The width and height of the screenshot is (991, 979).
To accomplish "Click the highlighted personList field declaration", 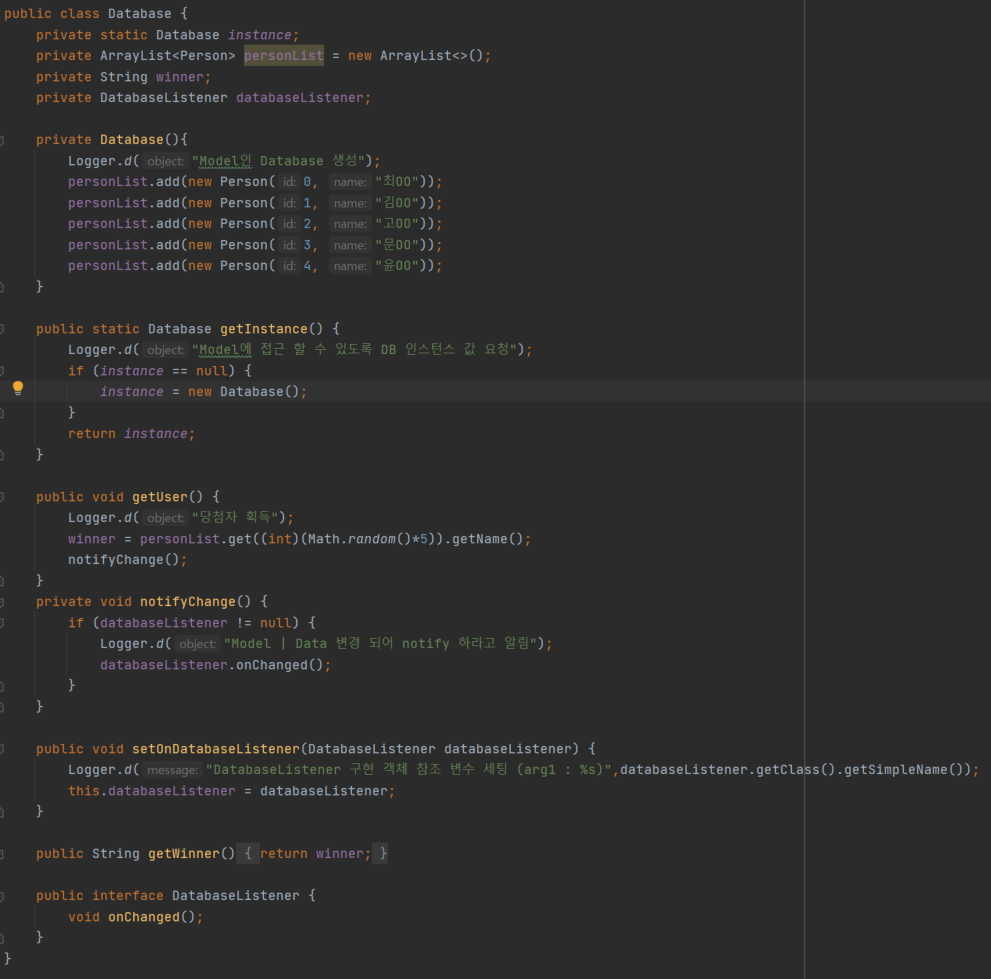I will (284, 56).
